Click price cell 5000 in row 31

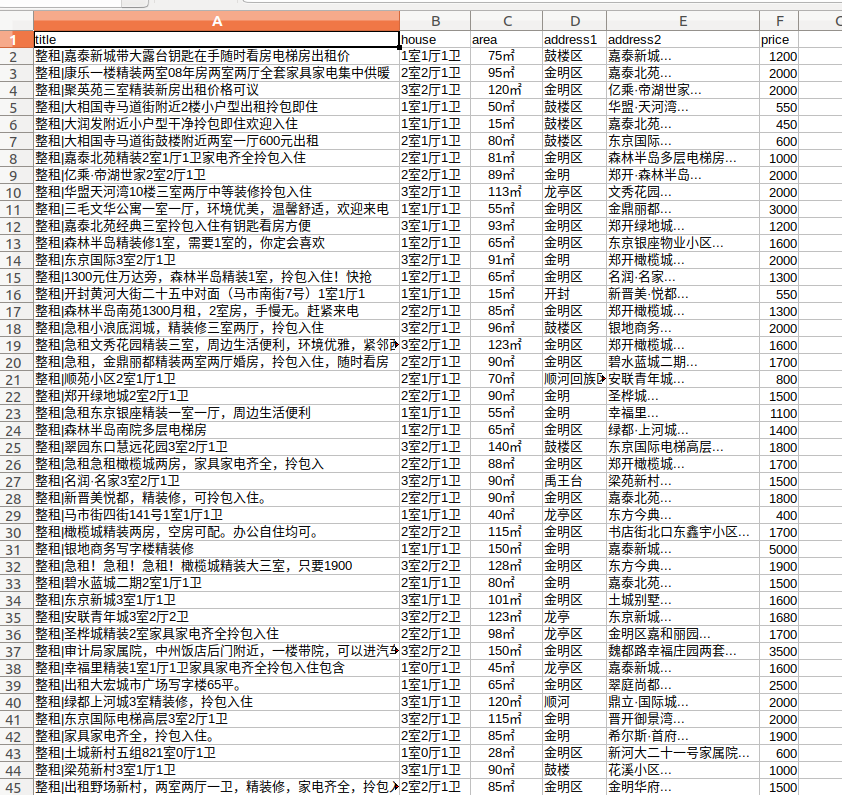(779, 549)
